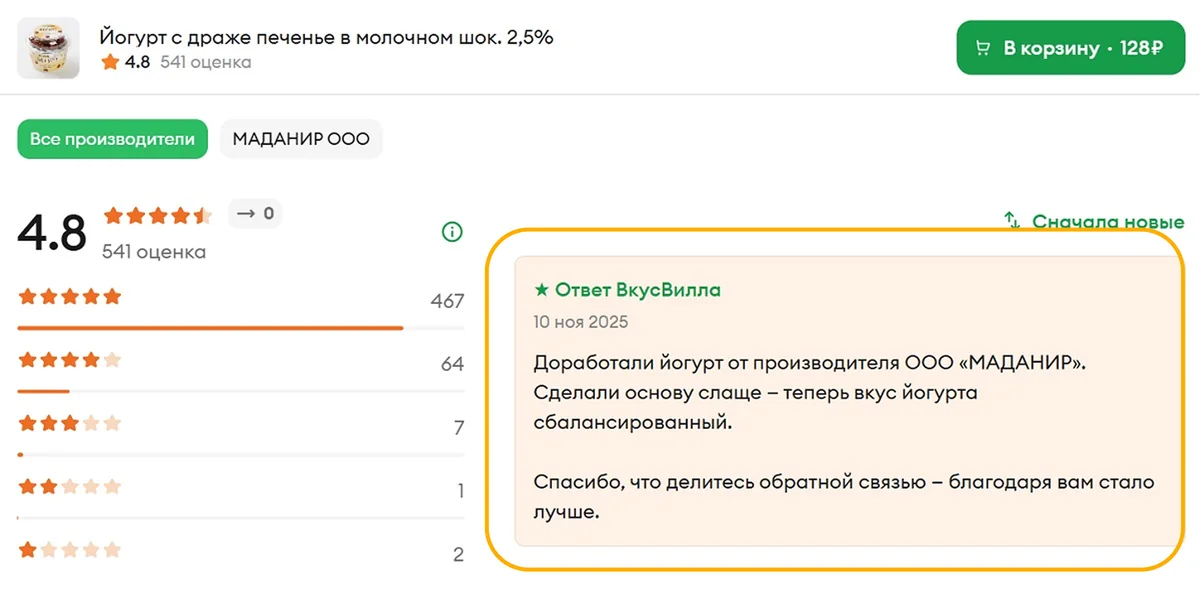Screen dimensions: 1200x600
Task: Enable the МАДАНИР ООО manufacturer filter
Action: tap(301, 139)
